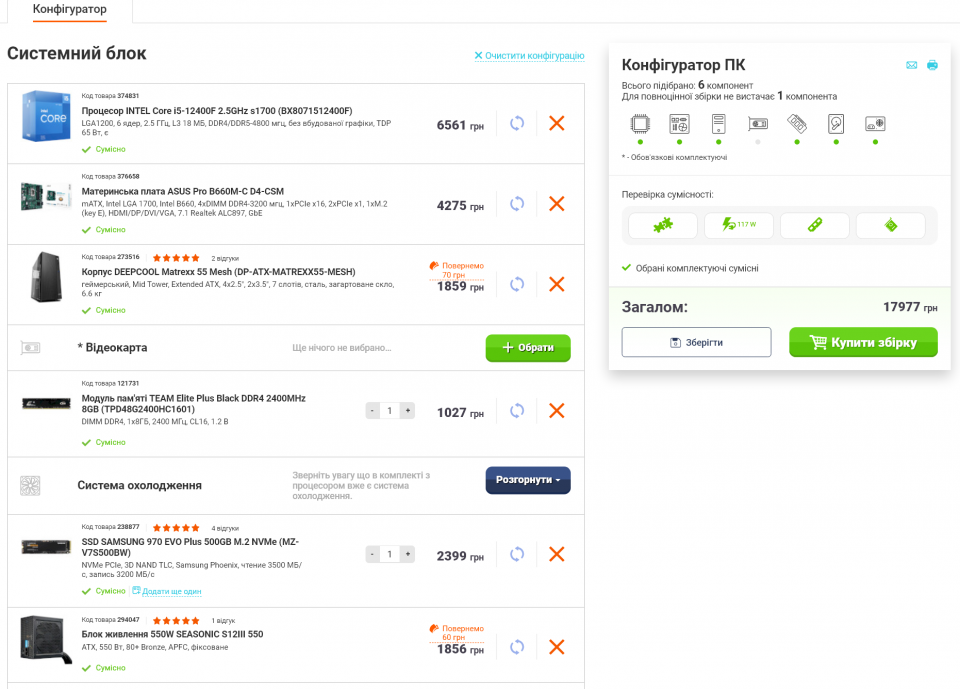Remove the INTEL Core i5-12400F processor
This screenshot has height=689, width=960.
click(557, 123)
